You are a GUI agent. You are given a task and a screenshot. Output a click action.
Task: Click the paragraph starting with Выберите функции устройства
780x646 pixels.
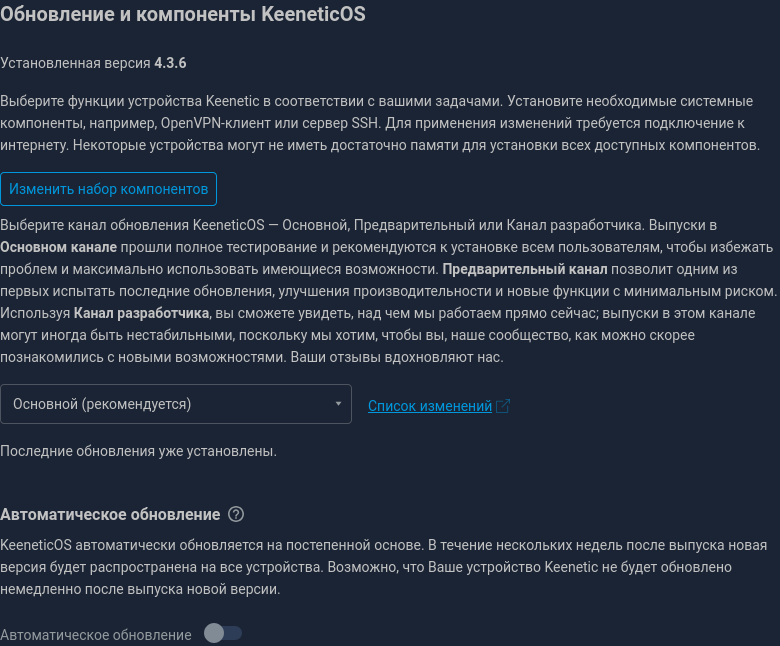(380, 123)
